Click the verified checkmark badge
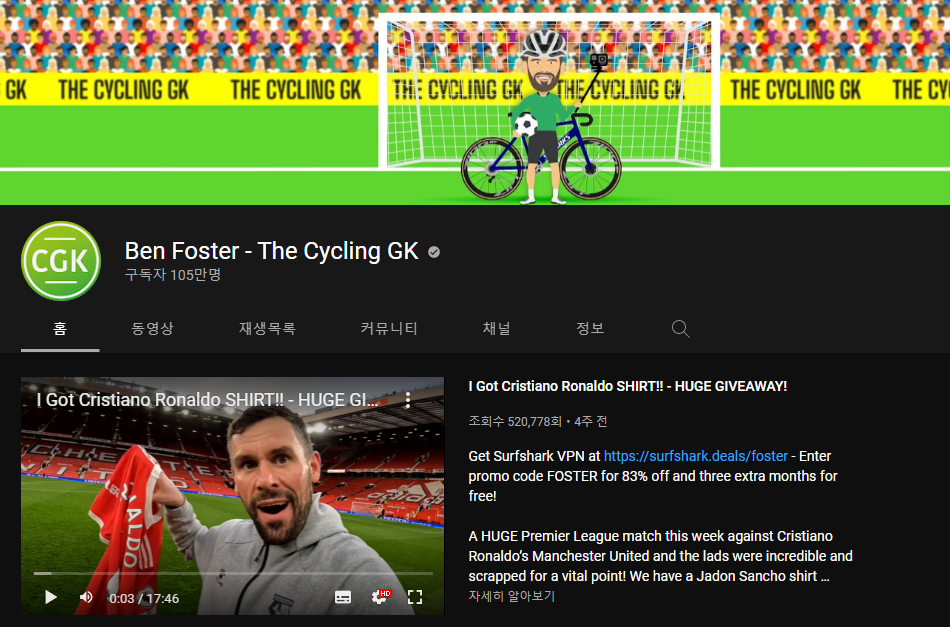This screenshot has width=950, height=627. click(434, 252)
